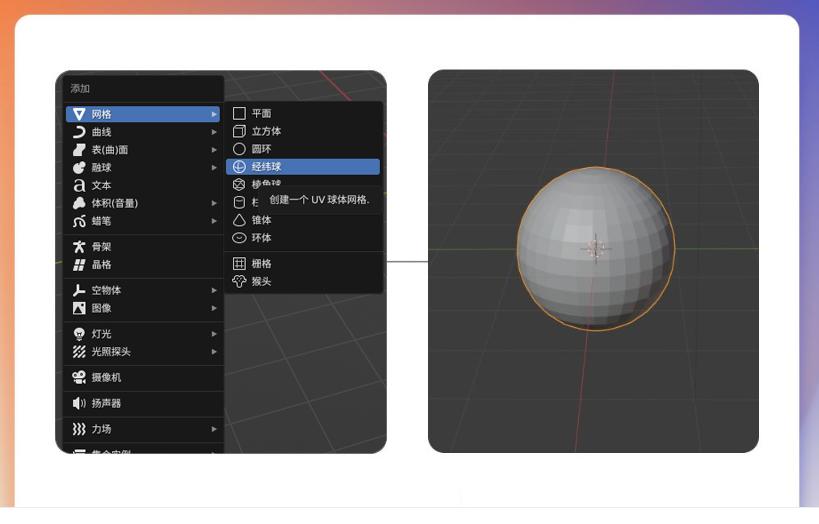Click the 圆环 circle mesh icon
The height and width of the screenshot is (524, 819).
[x=239, y=149]
